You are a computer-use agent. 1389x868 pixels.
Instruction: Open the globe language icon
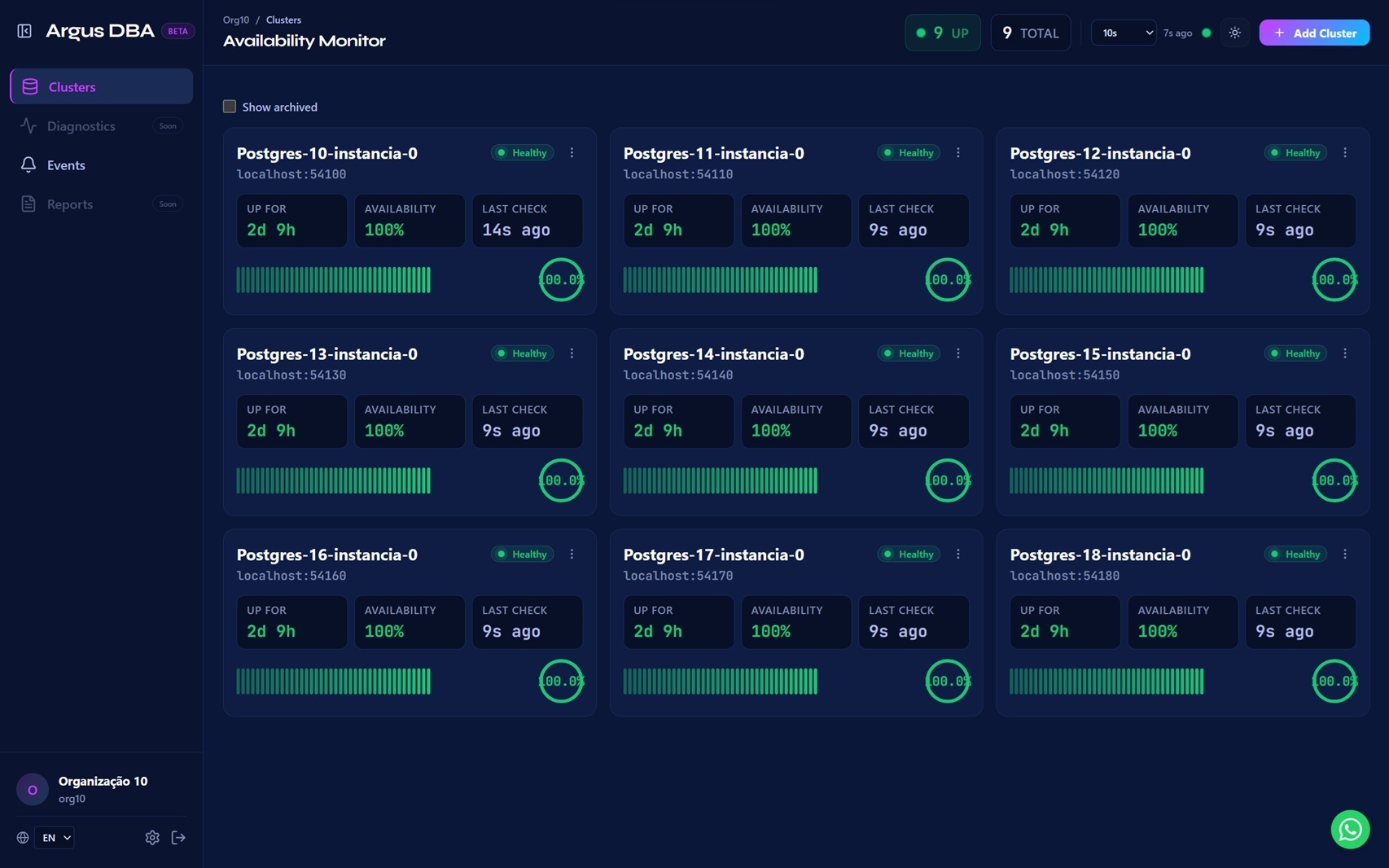pyautogui.click(x=23, y=837)
